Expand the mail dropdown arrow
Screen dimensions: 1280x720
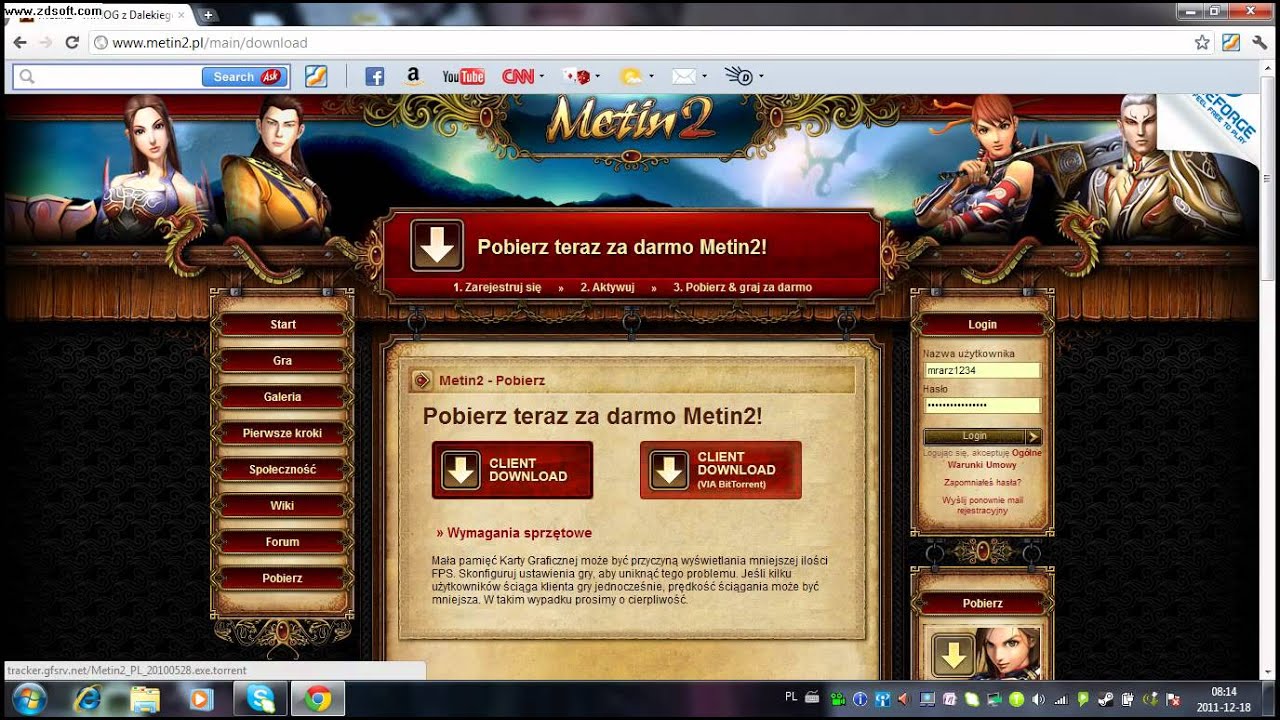pyautogui.click(x=705, y=77)
